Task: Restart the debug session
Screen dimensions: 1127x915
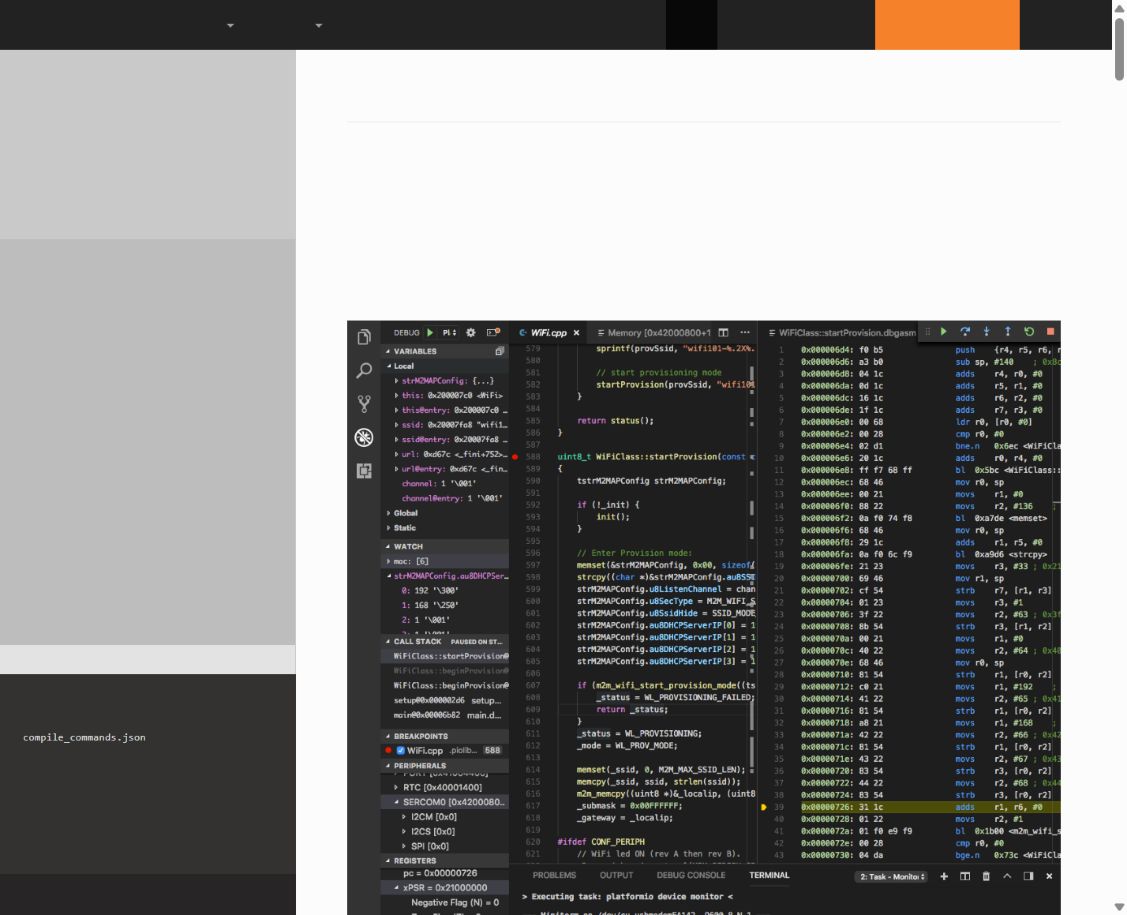Action: click(x=1029, y=331)
